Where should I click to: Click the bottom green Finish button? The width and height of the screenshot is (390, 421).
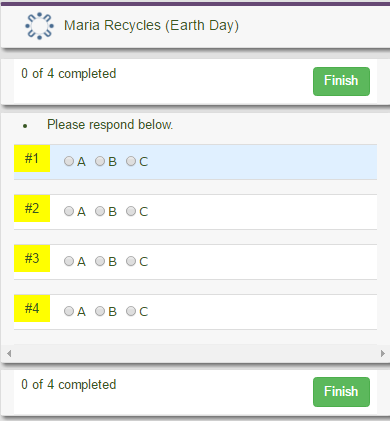tap(341, 392)
